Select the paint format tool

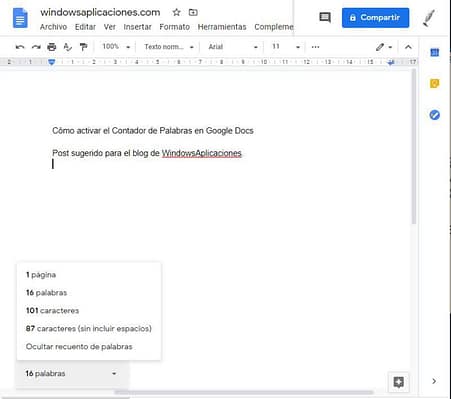83,47
